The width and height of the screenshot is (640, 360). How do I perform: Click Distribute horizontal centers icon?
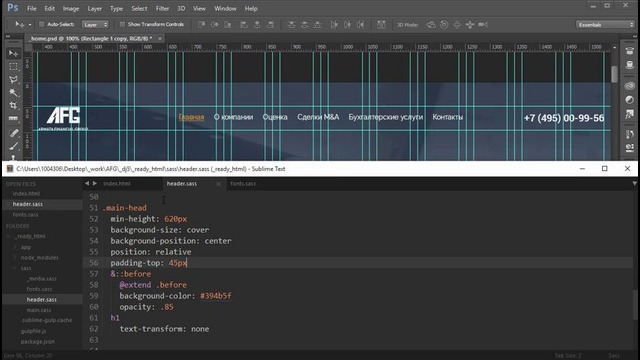point(347,24)
